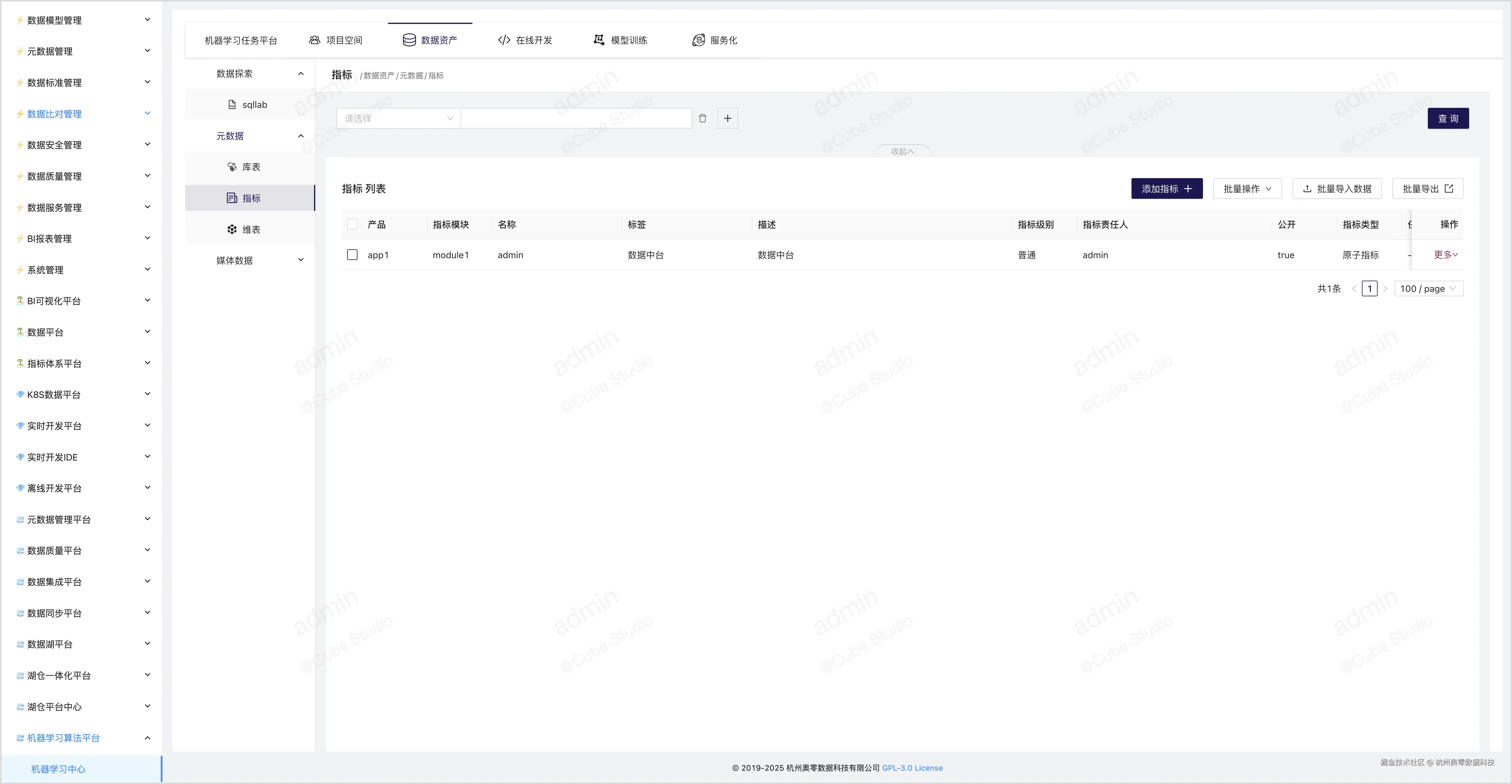Click the trash icon beside the filter input
The height and width of the screenshot is (784, 1512).
[x=702, y=118]
